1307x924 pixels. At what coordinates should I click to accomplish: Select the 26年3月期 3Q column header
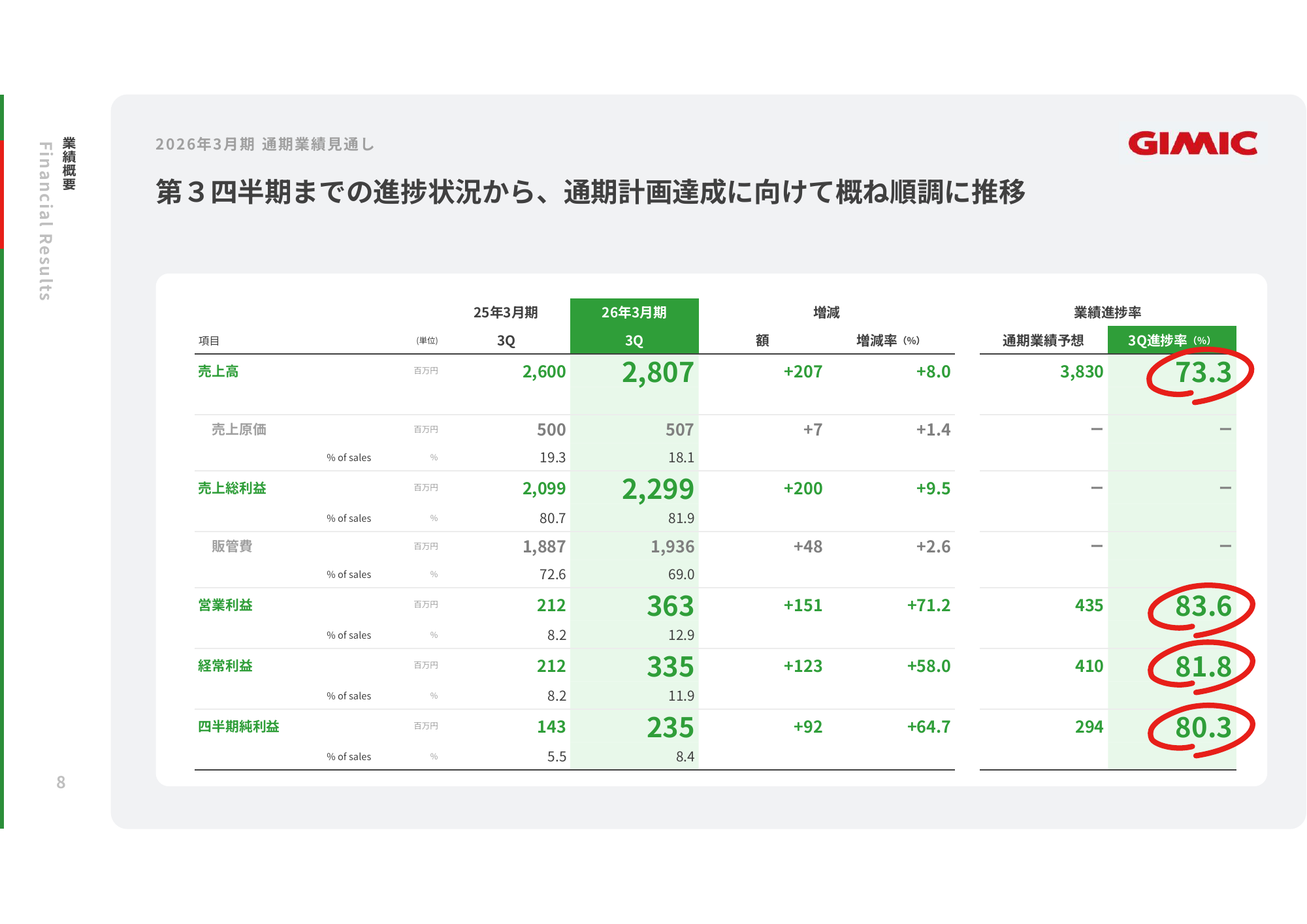[x=634, y=326]
